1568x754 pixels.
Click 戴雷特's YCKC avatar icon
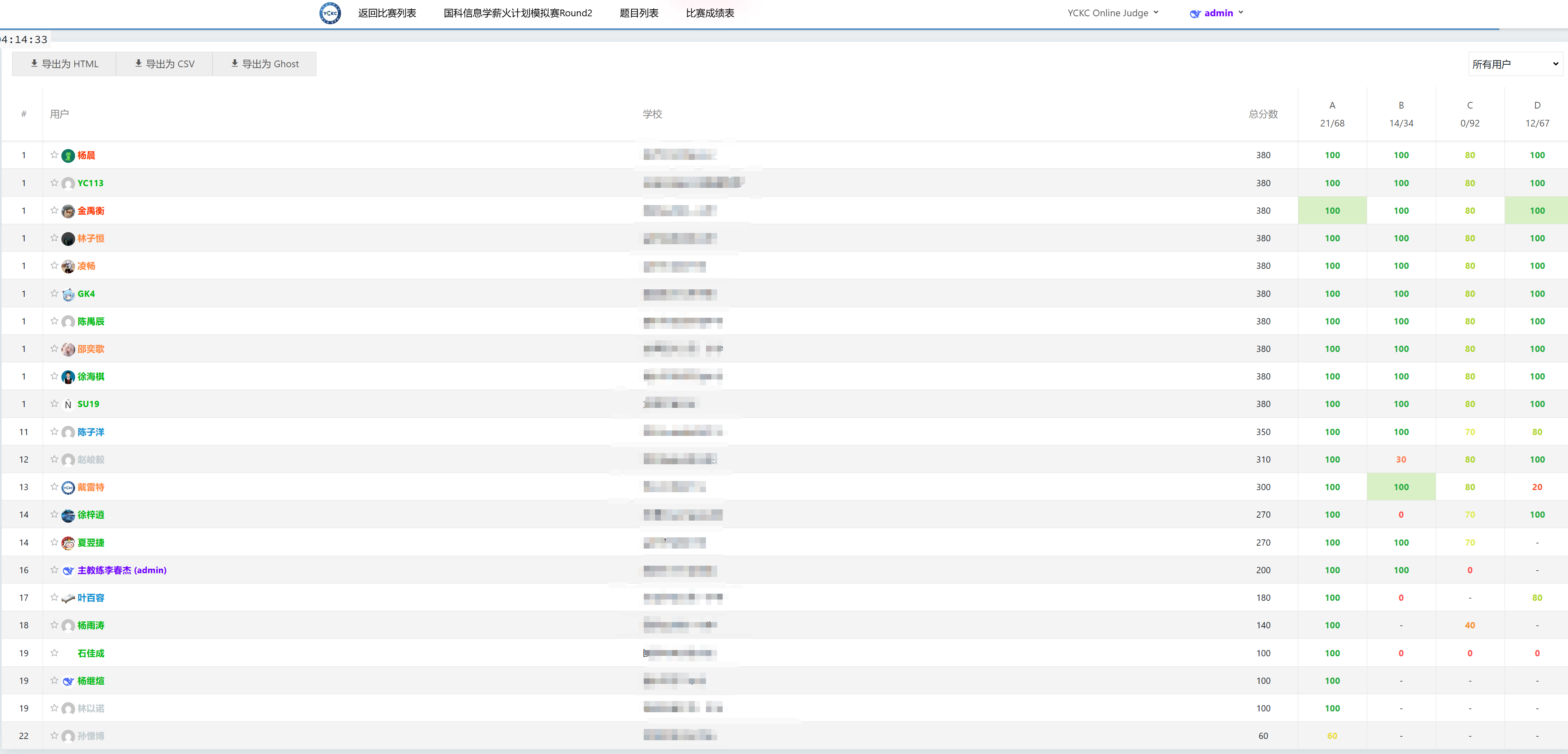pyautogui.click(x=68, y=488)
